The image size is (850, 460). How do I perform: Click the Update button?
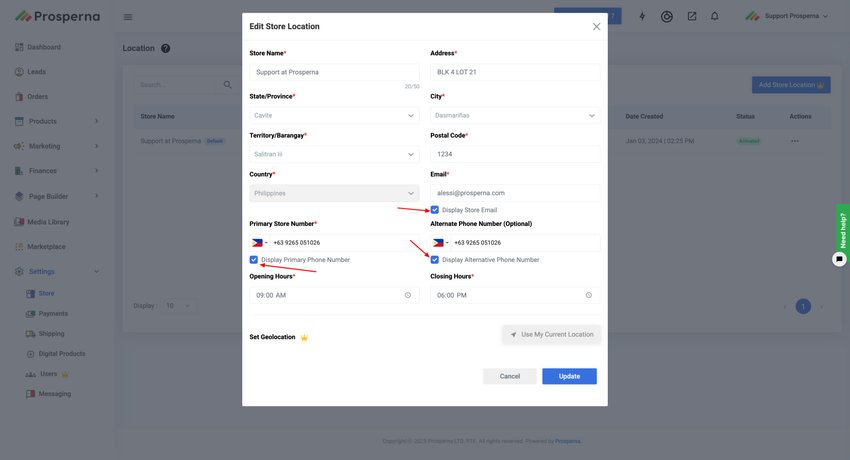[x=569, y=376]
